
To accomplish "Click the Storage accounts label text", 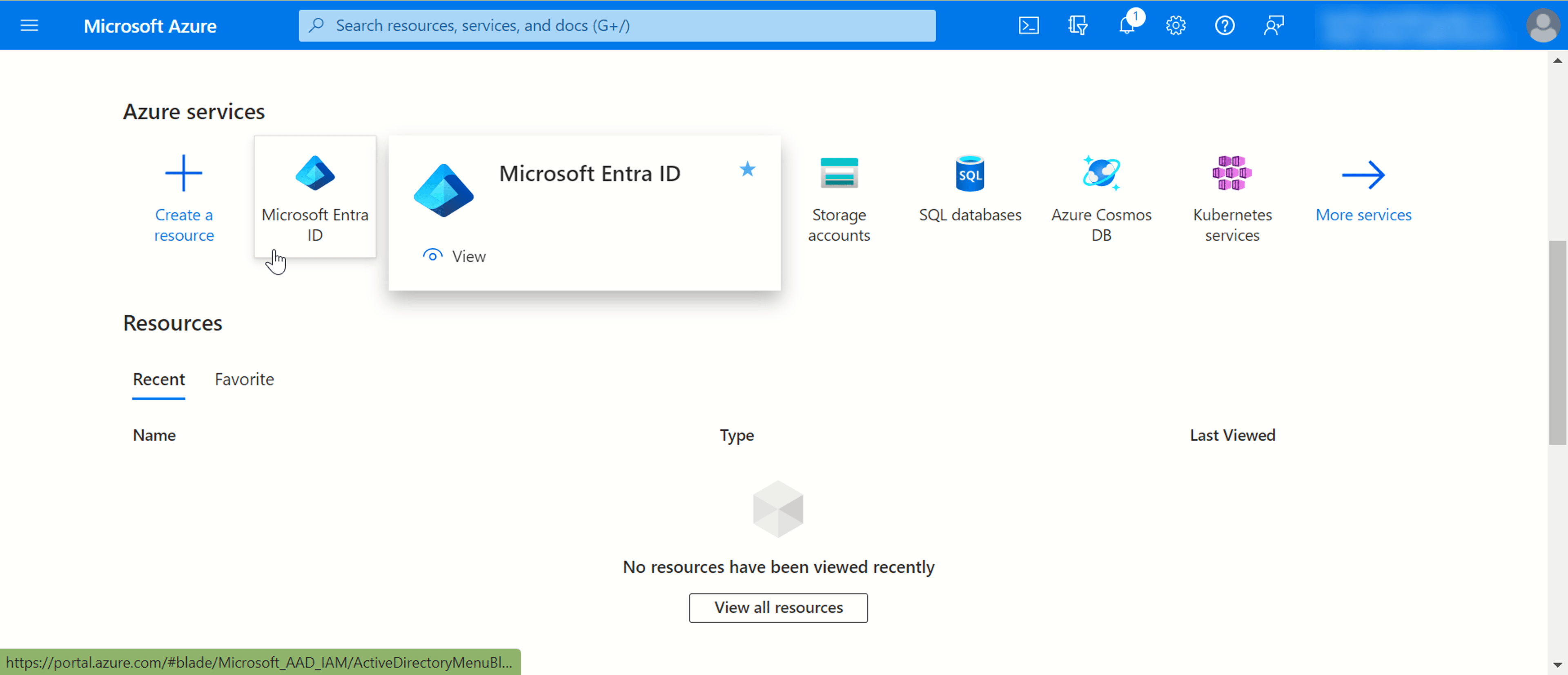I will click(x=839, y=225).
